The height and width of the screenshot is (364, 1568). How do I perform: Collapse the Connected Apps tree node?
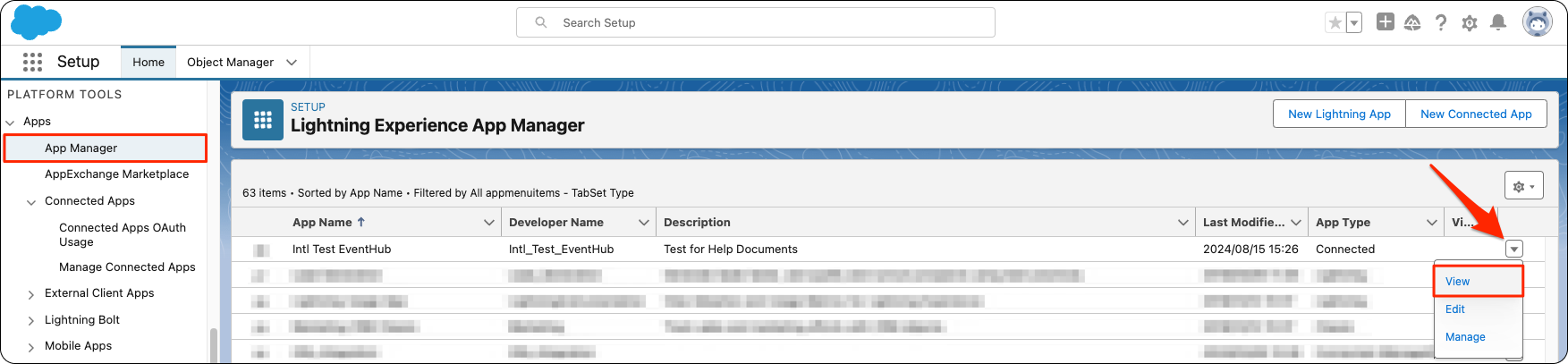[31, 202]
